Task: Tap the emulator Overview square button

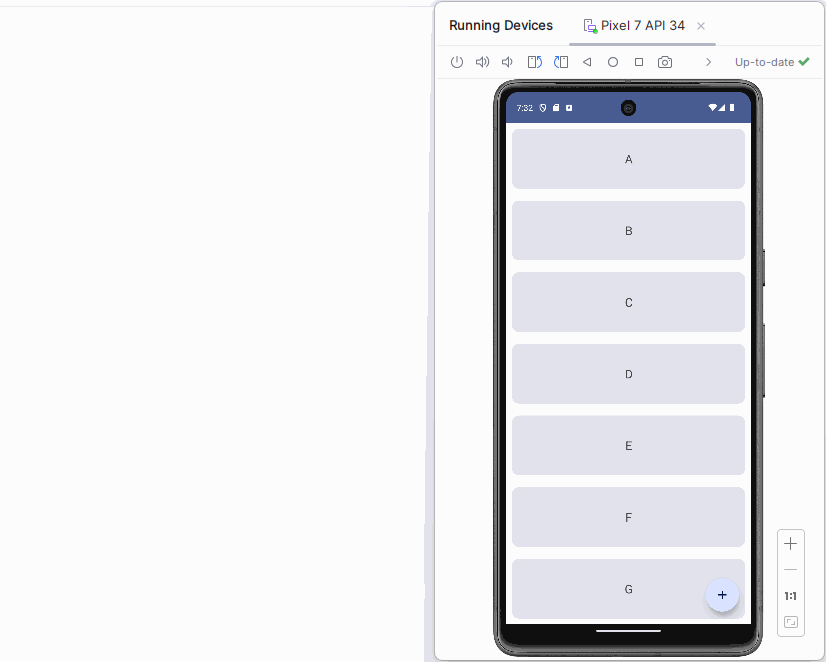Action: coord(639,62)
